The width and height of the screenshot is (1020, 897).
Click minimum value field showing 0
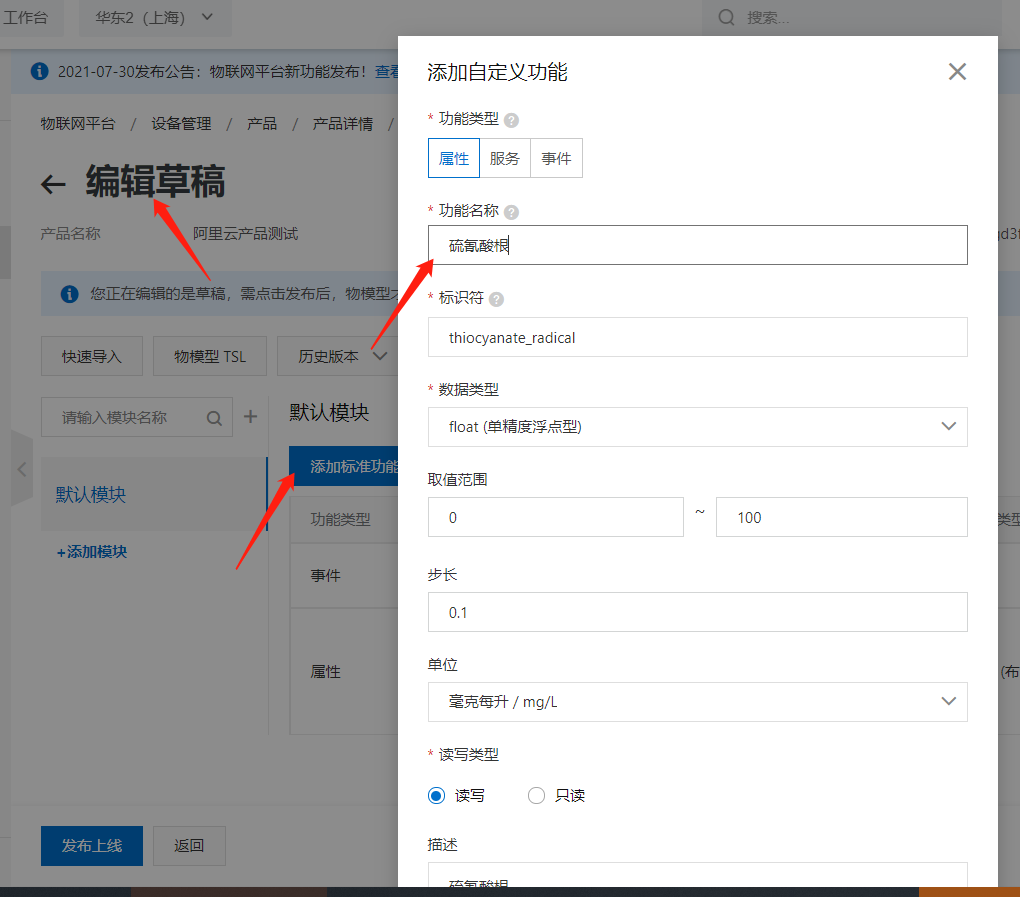(x=556, y=517)
